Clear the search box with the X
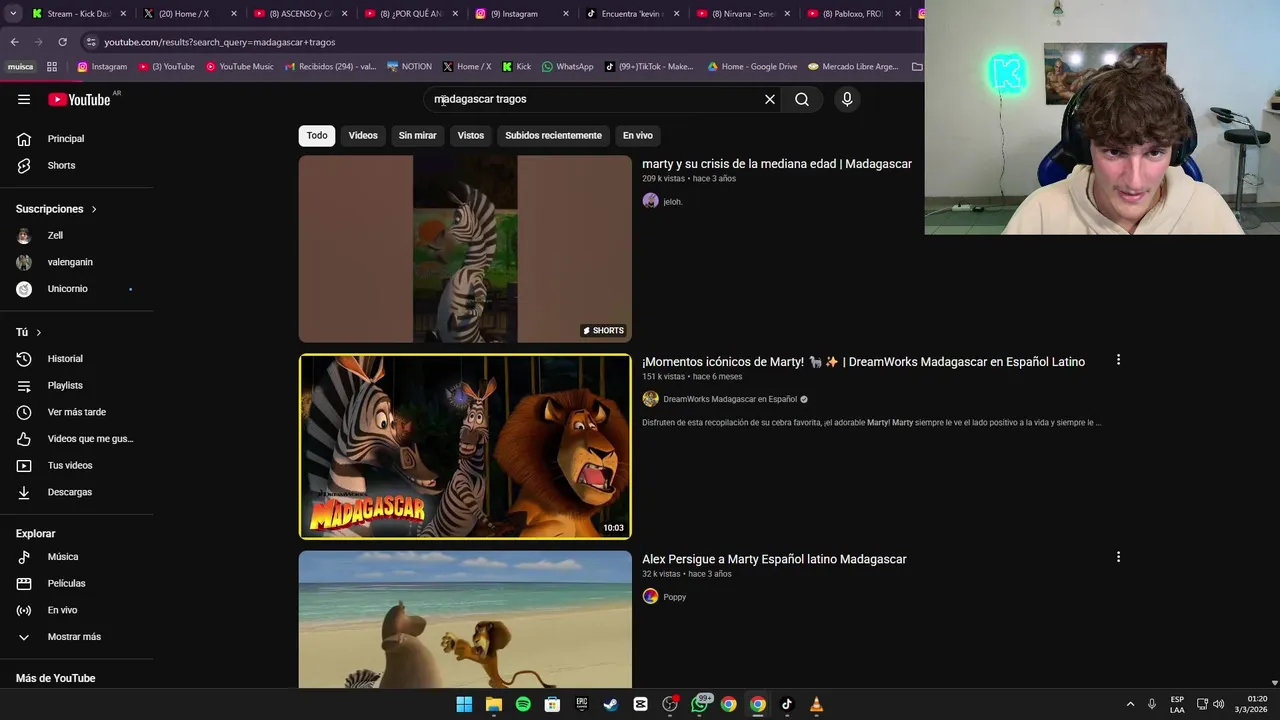 (770, 99)
